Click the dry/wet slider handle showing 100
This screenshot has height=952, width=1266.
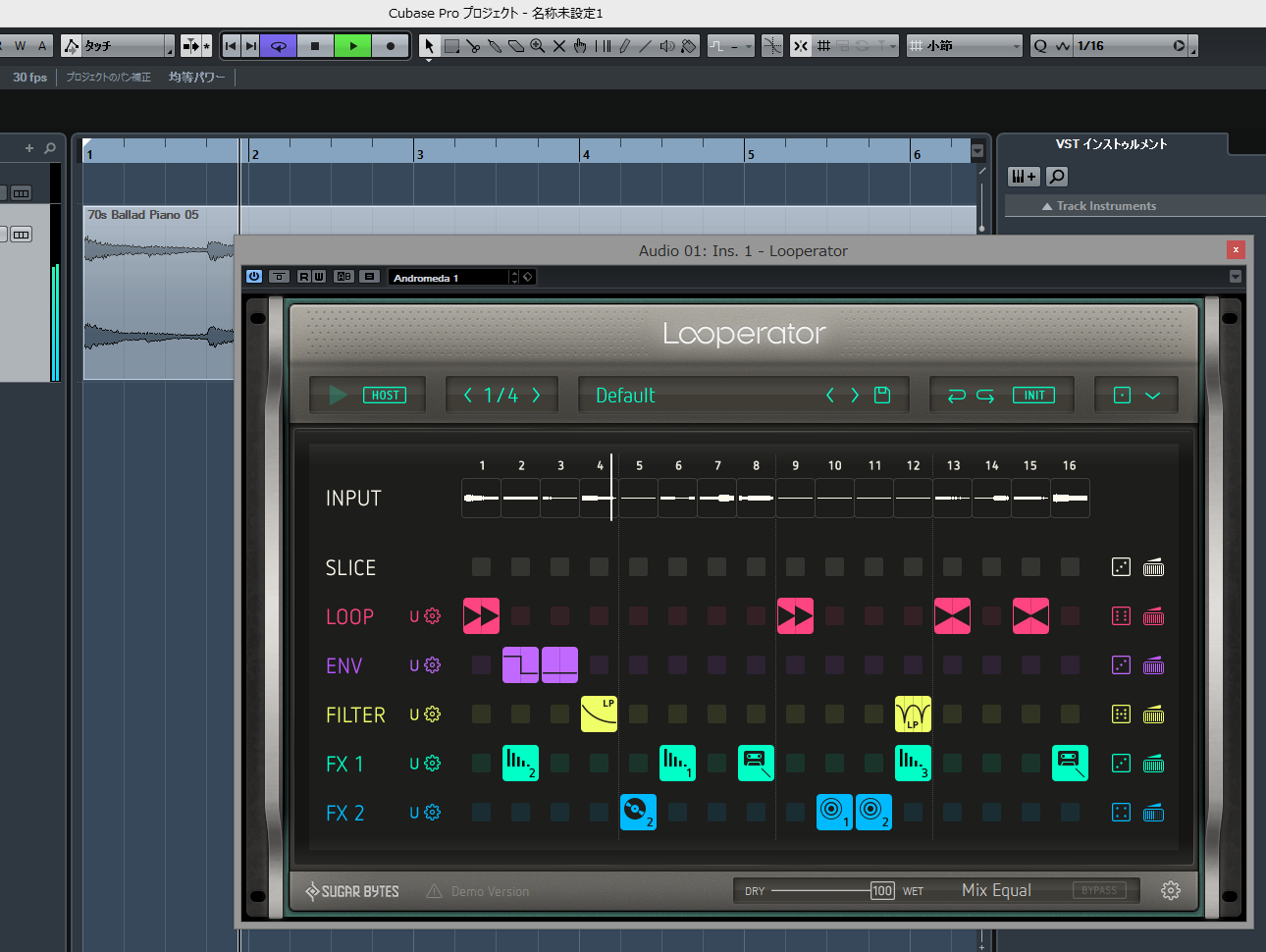click(x=882, y=891)
